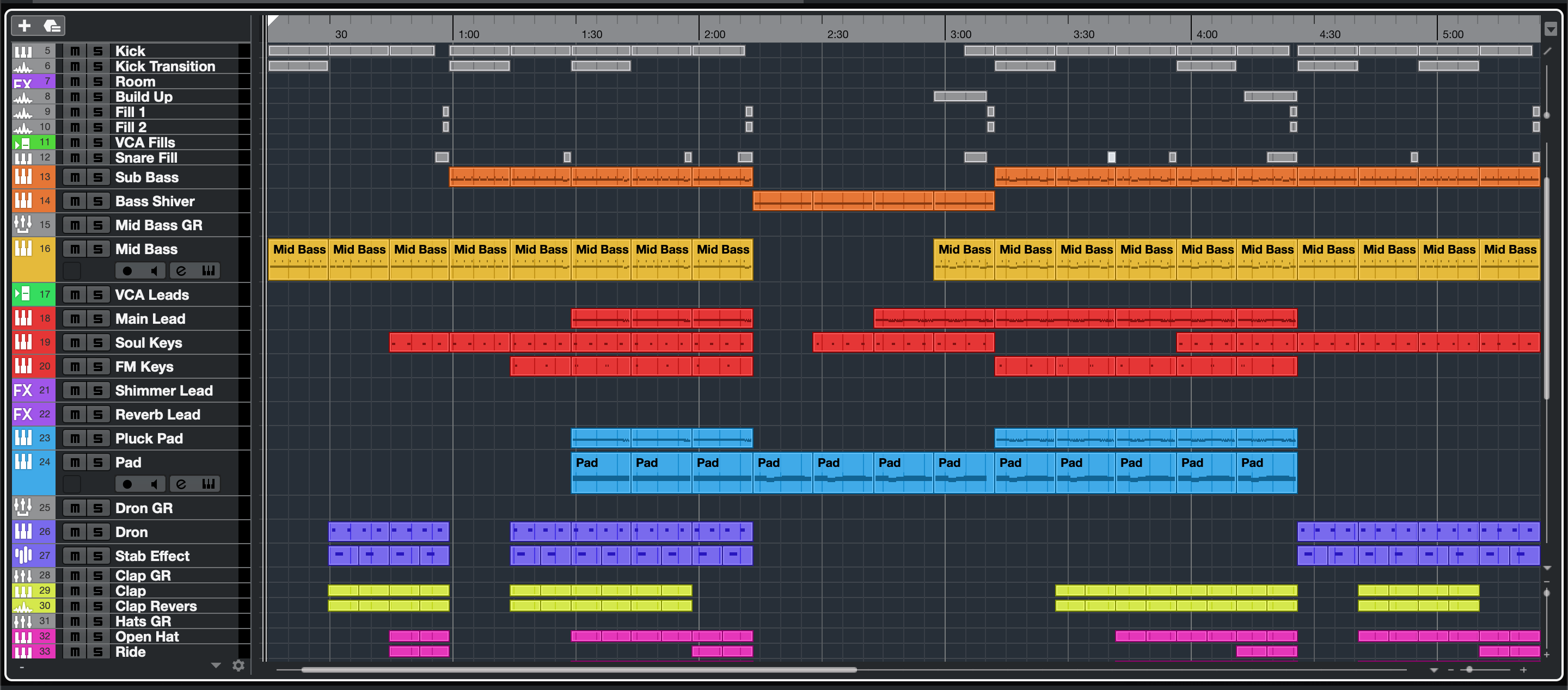Click the VCA Leads fader track icon
Image resolution: width=1568 pixels, height=690 pixels.
23,294
